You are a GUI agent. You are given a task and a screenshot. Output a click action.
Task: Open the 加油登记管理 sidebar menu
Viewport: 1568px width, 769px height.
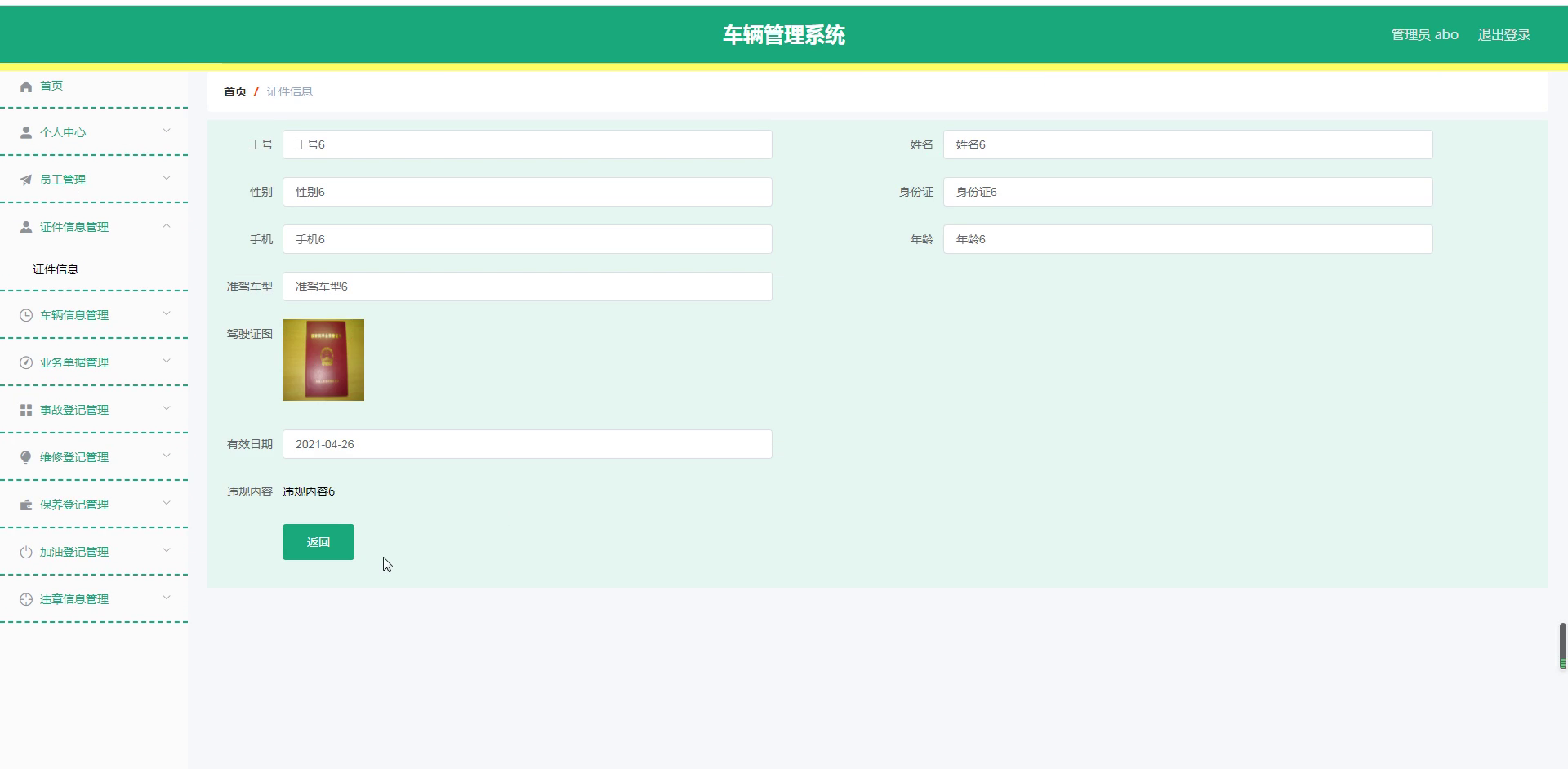94,552
